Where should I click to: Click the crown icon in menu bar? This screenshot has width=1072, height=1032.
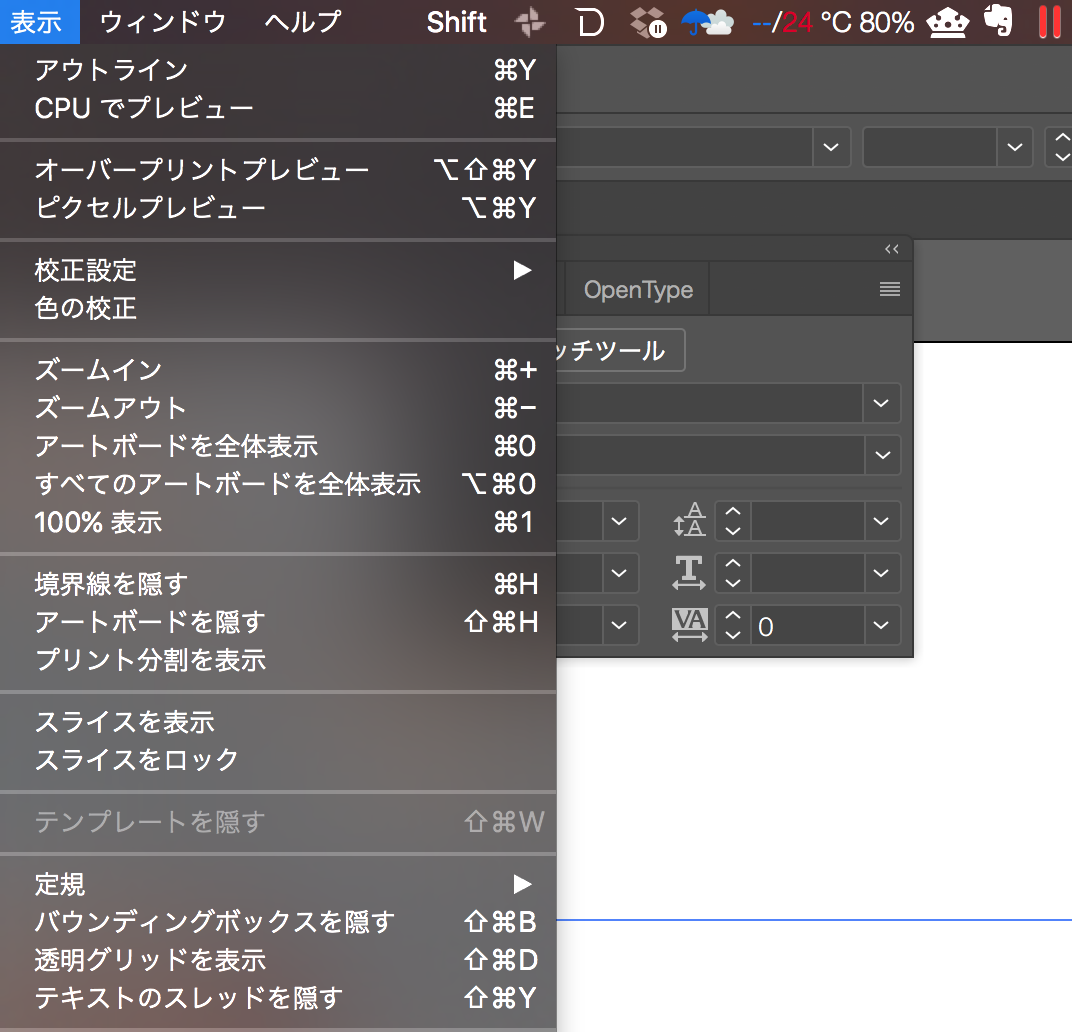[x=948, y=22]
